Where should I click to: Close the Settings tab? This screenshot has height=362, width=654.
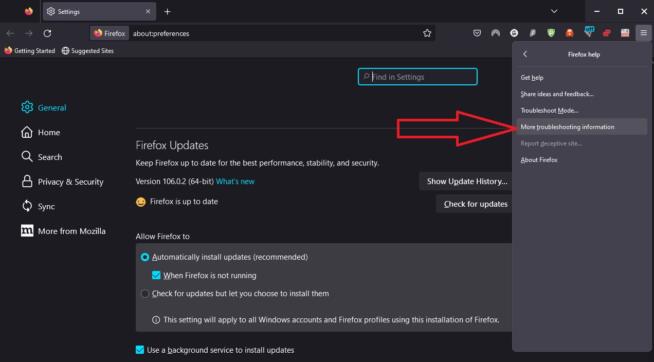coord(148,12)
